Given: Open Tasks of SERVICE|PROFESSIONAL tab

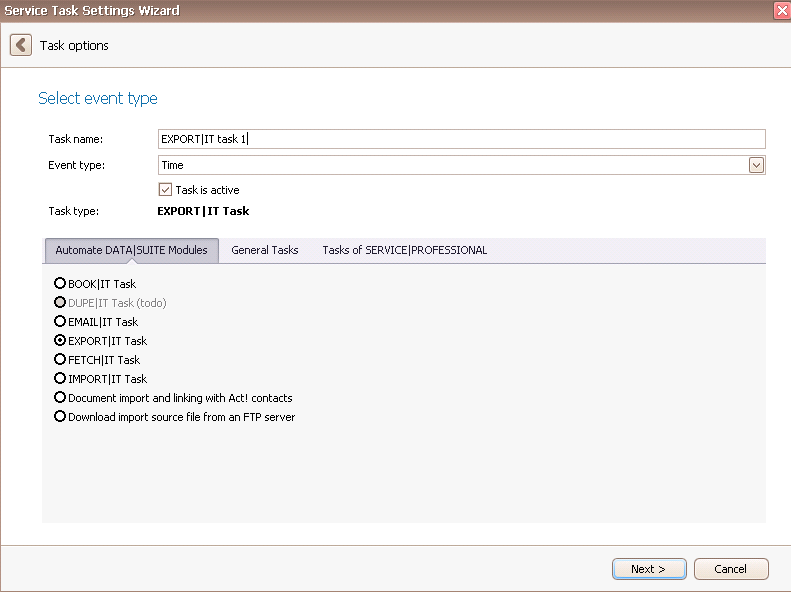Looking at the screenshot, I should click(x=405, y=251).
